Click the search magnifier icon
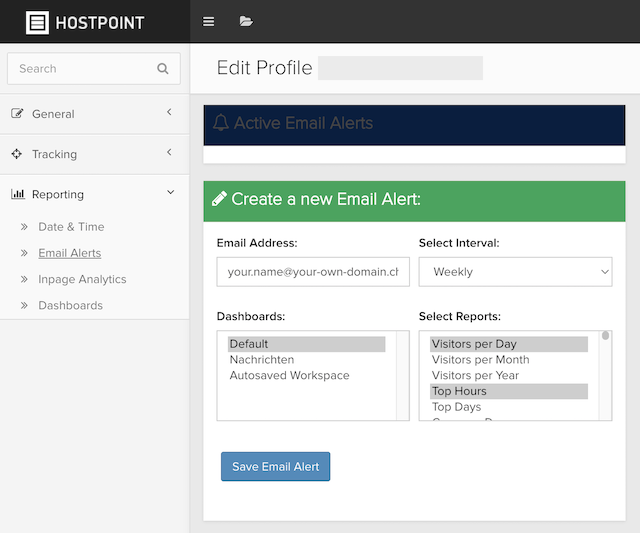 [163, 69]
